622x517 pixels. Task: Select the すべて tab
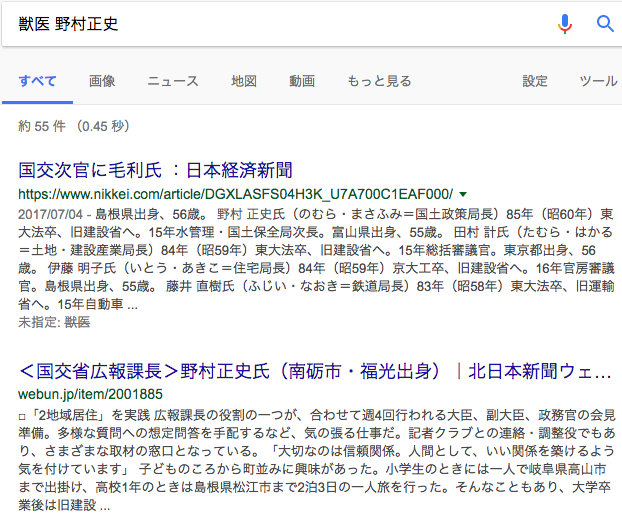pos(37,81)
